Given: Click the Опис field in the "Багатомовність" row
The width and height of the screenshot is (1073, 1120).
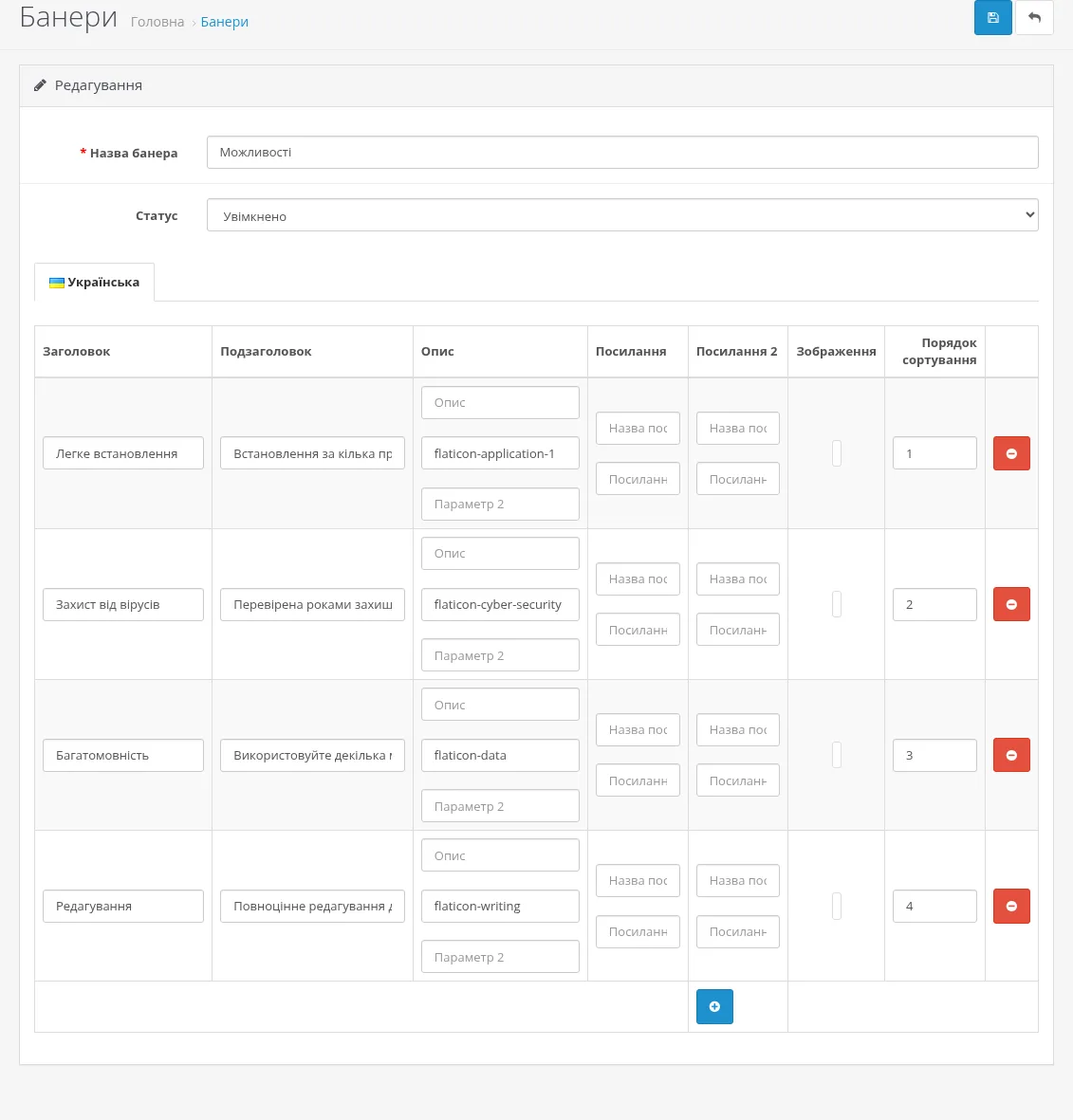Looking at the screenshot, I should [500, 705].
